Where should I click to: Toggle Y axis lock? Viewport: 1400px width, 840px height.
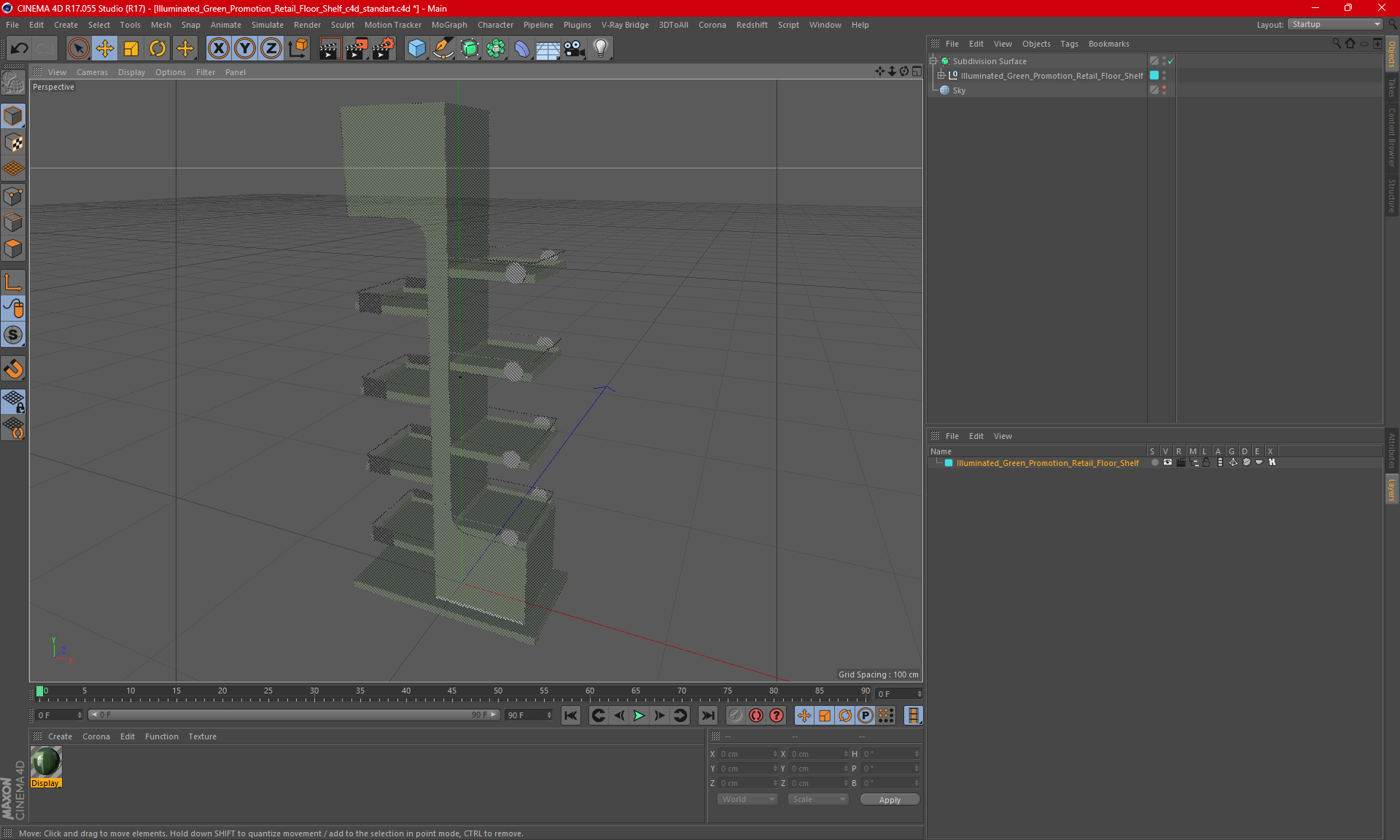click(x=245, y=48)
